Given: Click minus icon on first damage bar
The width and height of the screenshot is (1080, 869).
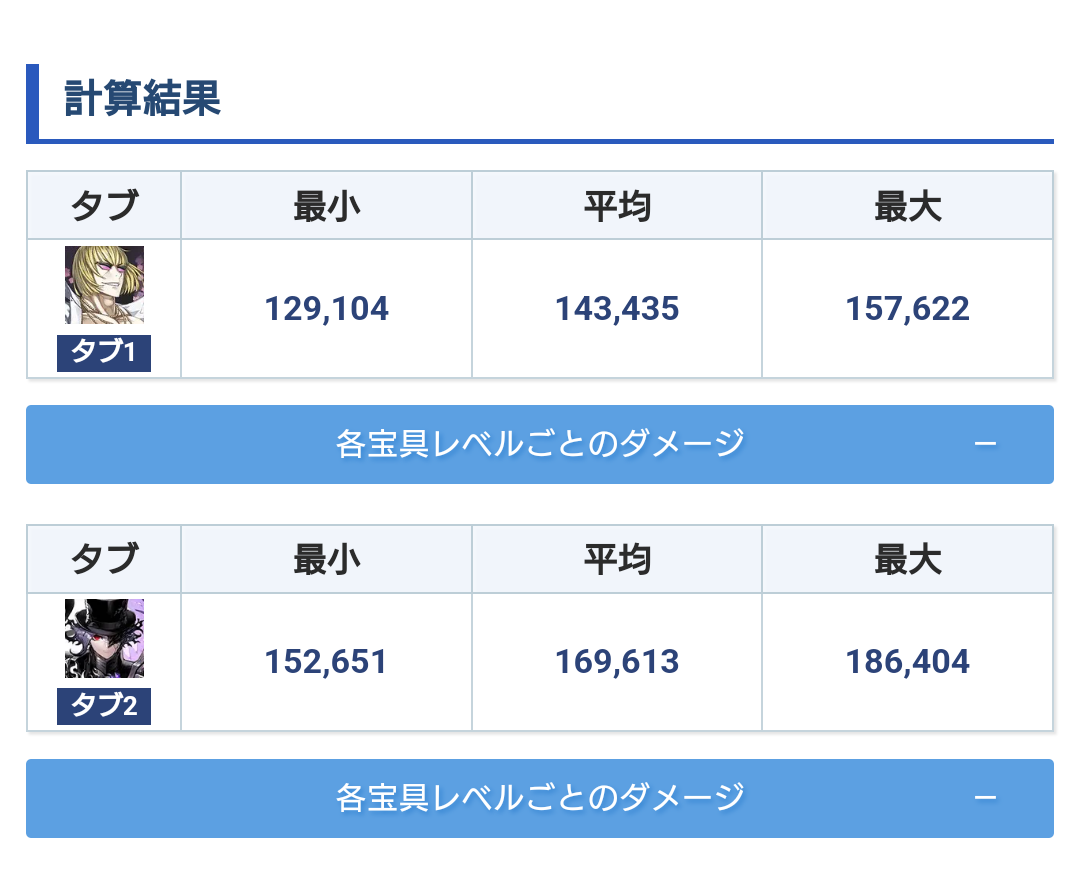Looking at the screenshot, I should click(985, 444).
